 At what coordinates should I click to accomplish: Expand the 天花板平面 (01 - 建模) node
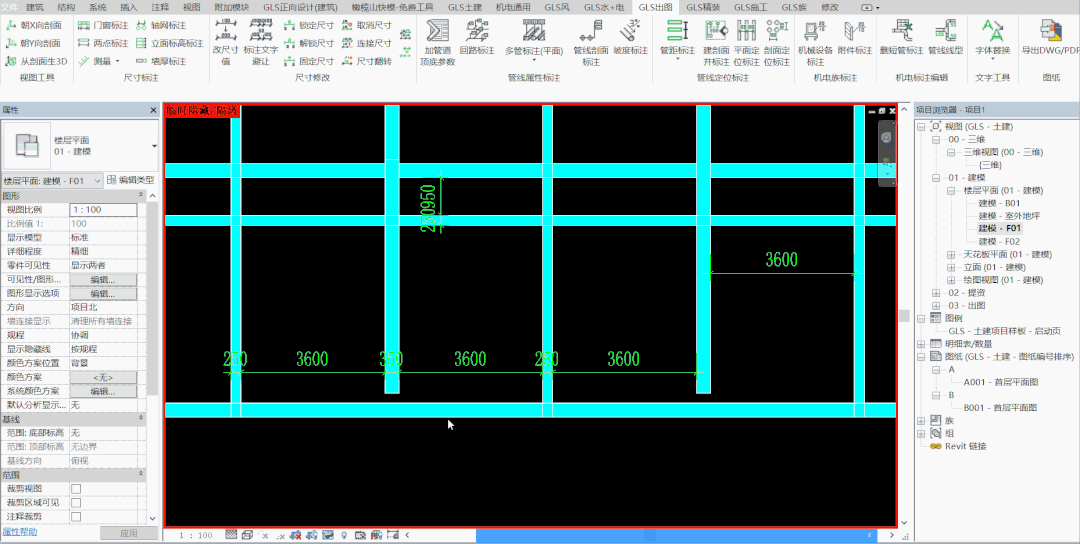tap(951, 255)
